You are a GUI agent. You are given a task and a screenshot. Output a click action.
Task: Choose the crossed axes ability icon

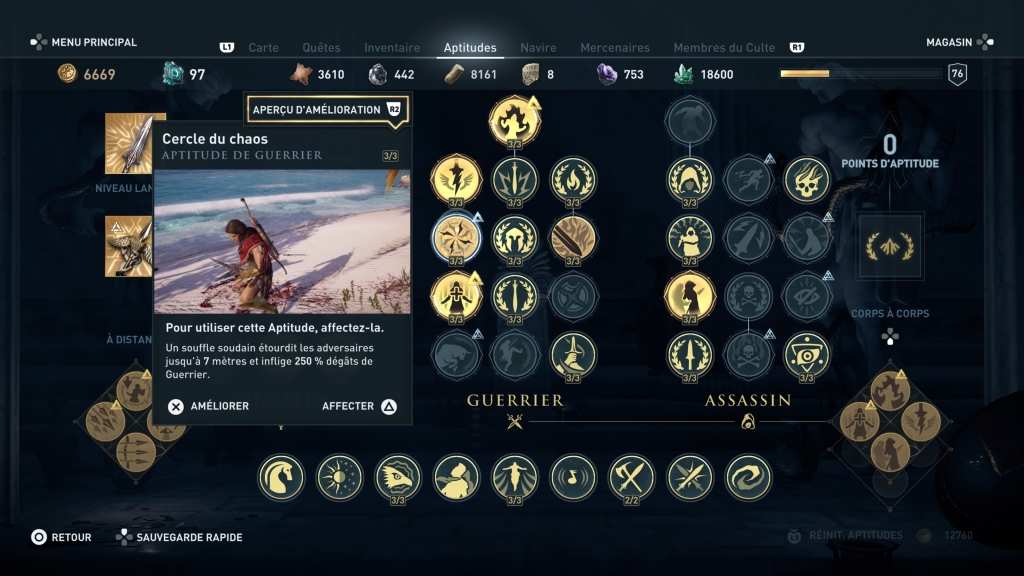[631, 477]
